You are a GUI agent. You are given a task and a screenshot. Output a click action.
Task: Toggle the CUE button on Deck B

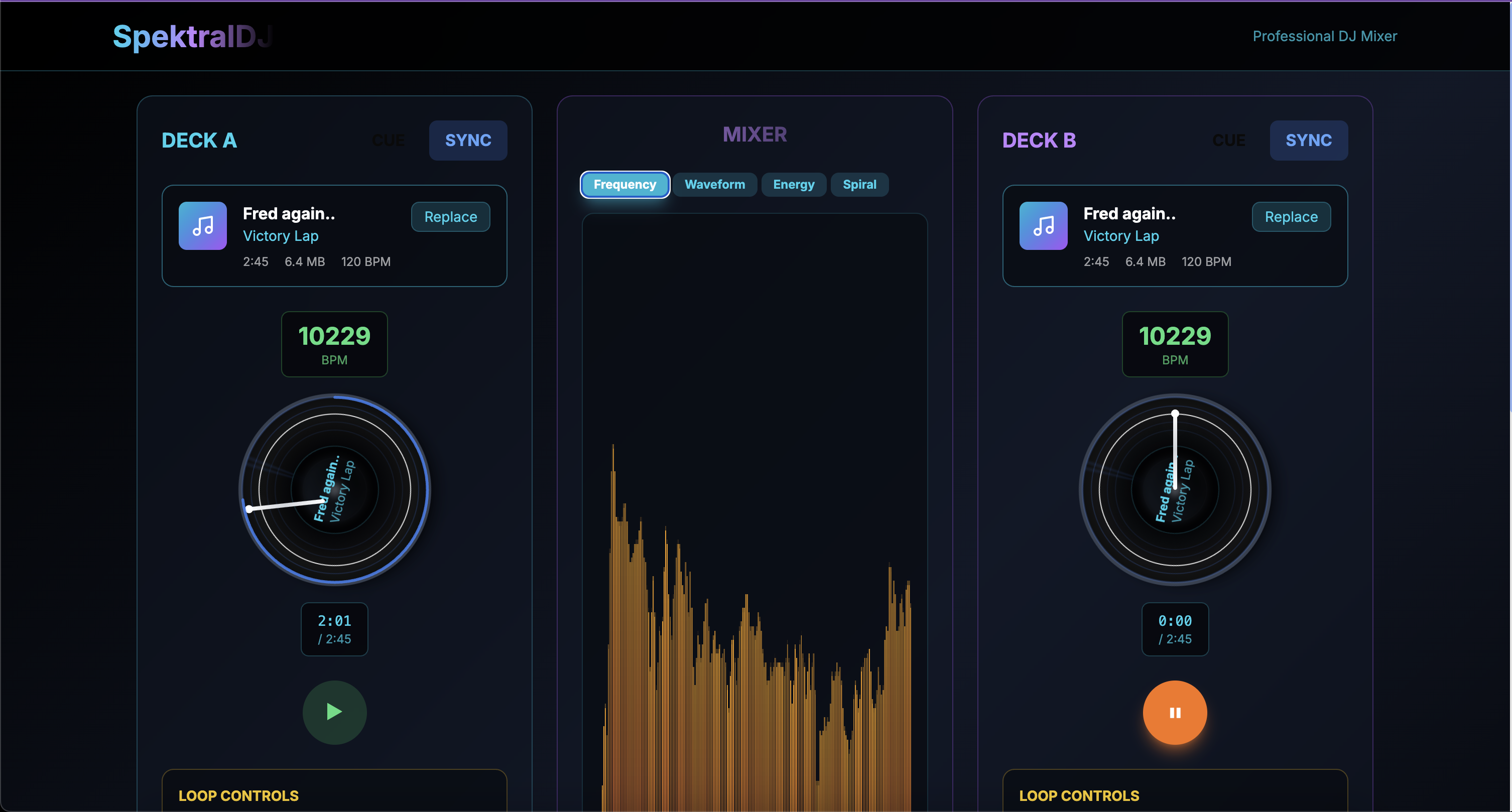(1228, 140)
